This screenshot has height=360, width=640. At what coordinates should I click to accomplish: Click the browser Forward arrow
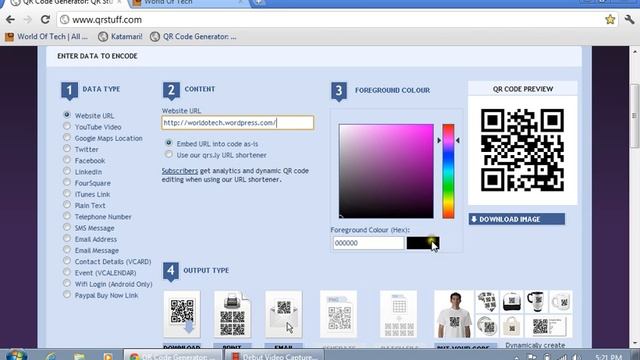[28, 20]
